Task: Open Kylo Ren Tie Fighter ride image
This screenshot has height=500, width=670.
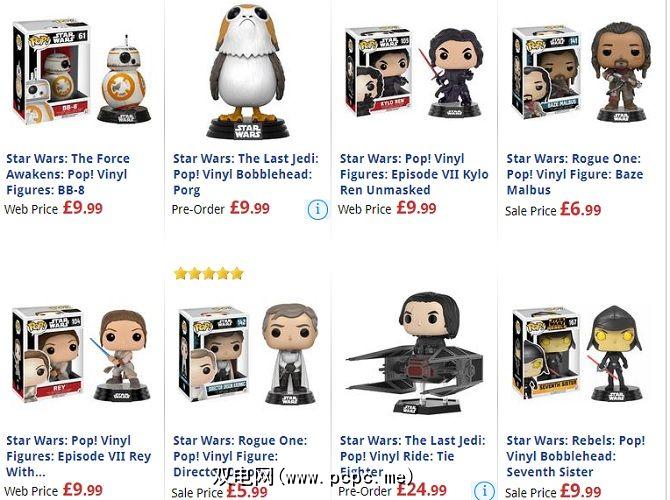Action: coord(415,353)
